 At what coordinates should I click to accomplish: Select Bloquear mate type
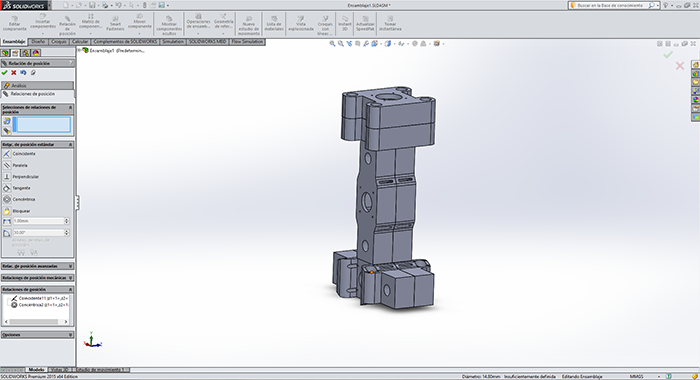pos(17,211)
